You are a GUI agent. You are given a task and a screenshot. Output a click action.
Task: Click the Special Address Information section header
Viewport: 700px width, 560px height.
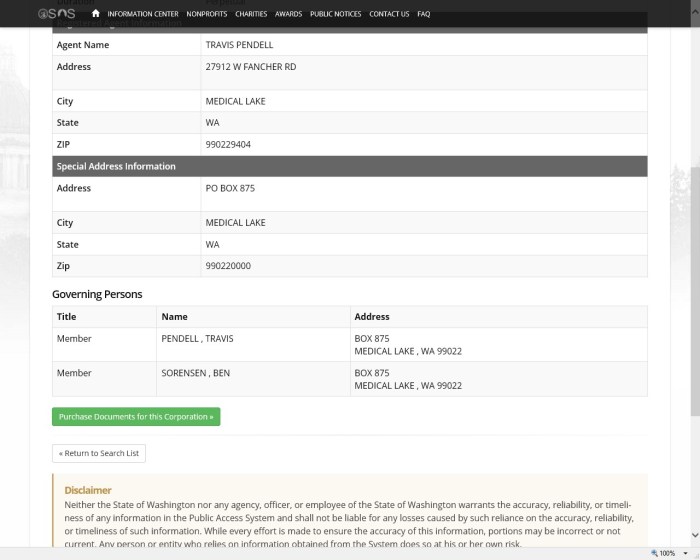pos(116,166)
